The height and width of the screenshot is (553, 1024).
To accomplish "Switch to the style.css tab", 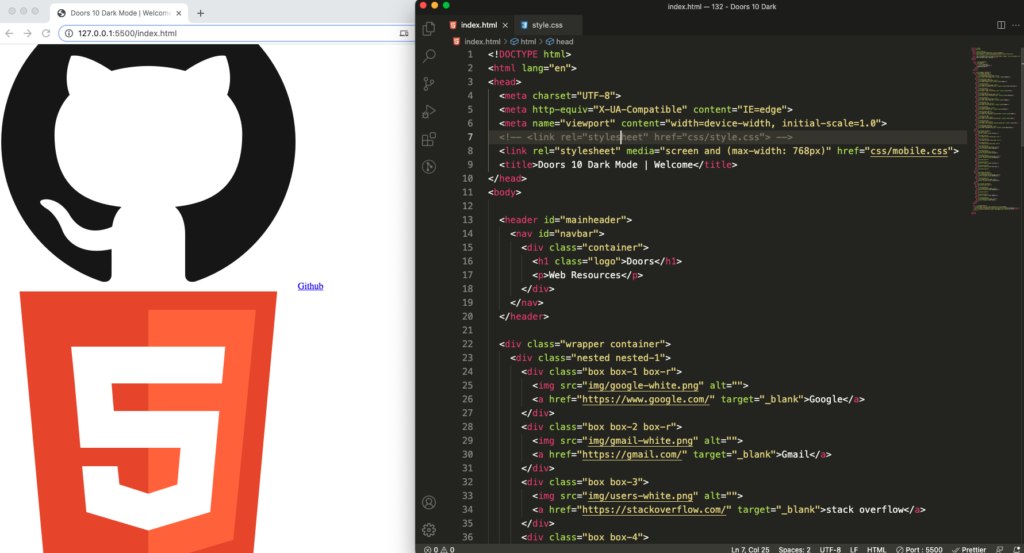I will pos(547,25).
